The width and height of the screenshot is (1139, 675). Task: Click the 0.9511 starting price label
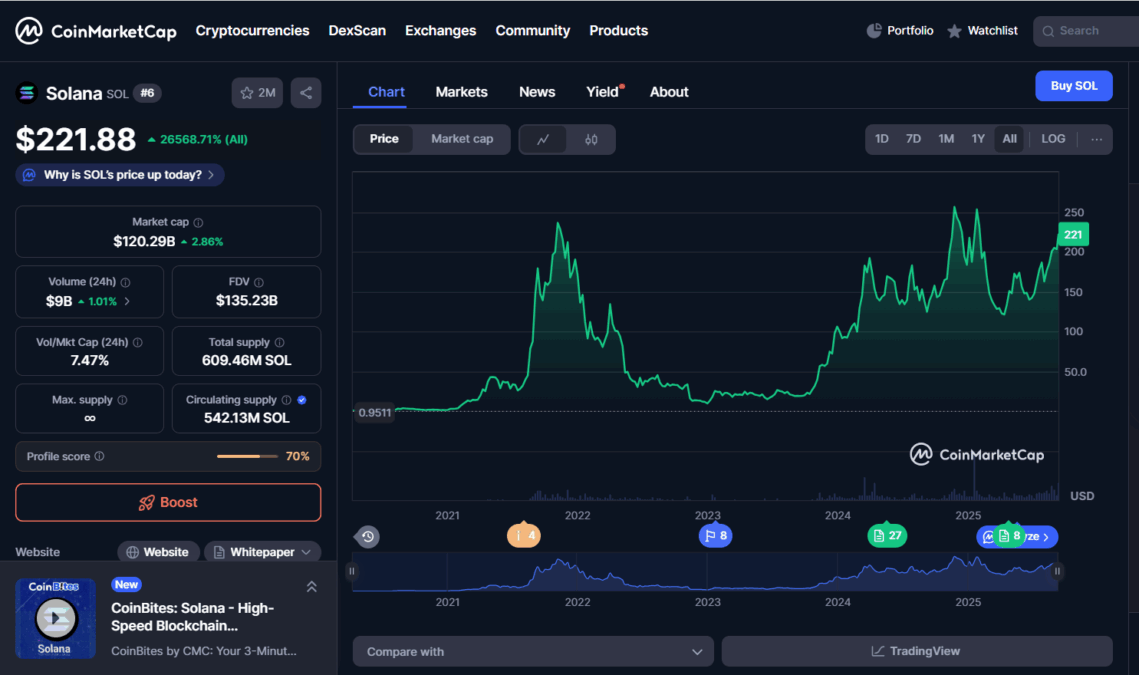point(374,413)
